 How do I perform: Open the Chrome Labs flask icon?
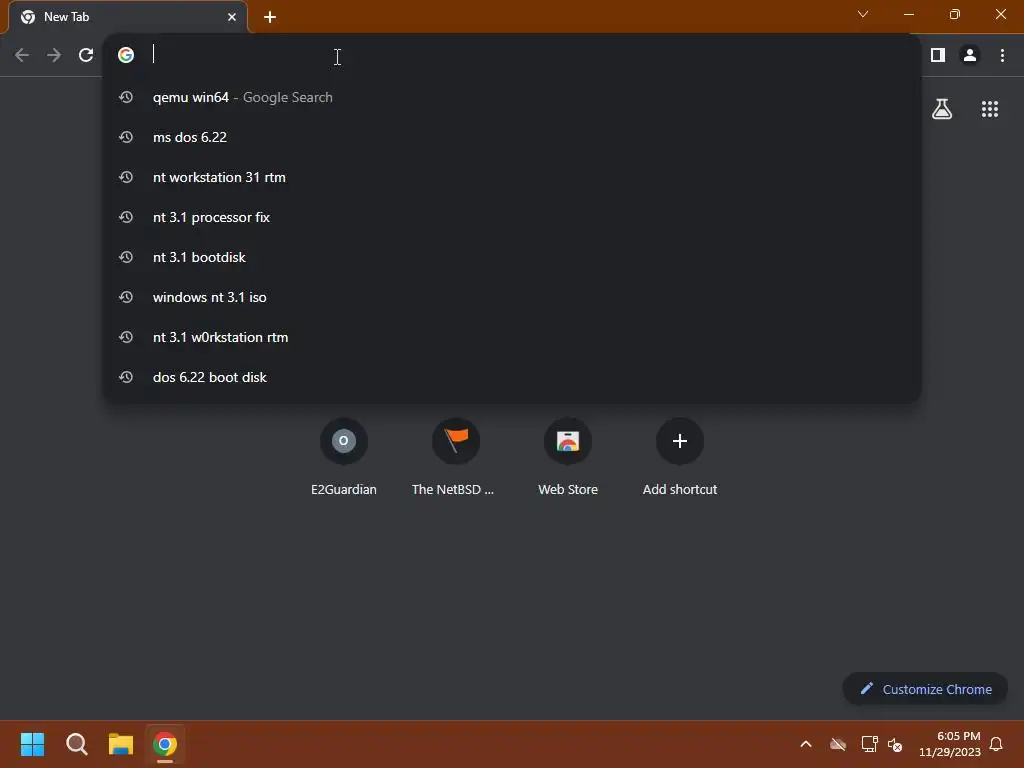pos(942,109)
